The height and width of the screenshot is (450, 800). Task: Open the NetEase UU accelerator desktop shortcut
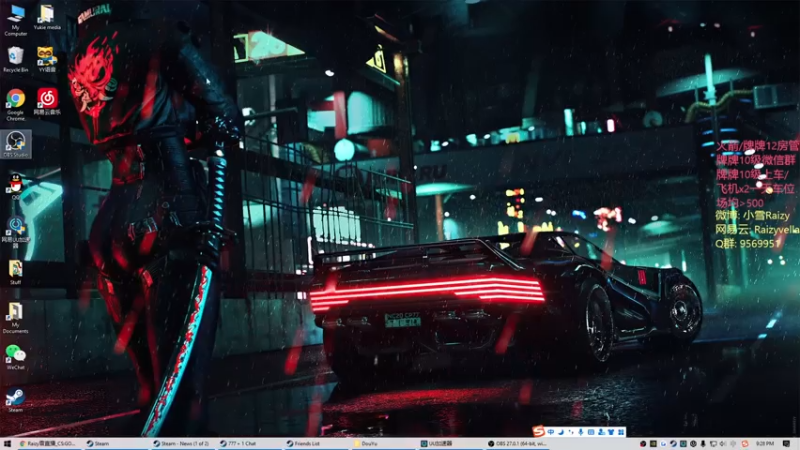point(16,232)
